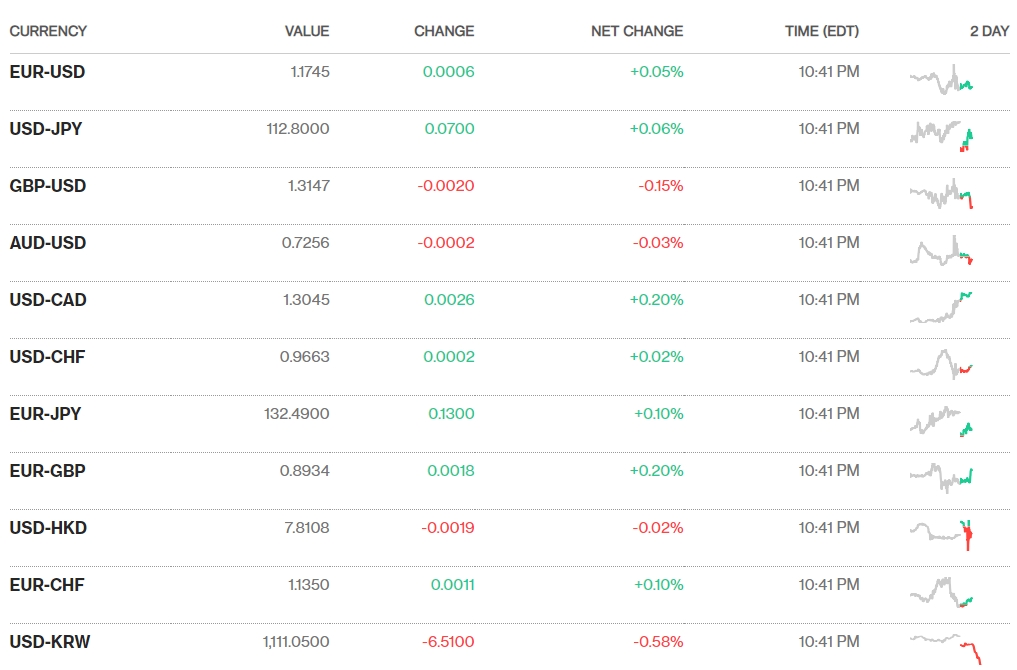1017x670 pixels.
Task: Open the USD-JPY currency pair link
Action: (46, 129)
